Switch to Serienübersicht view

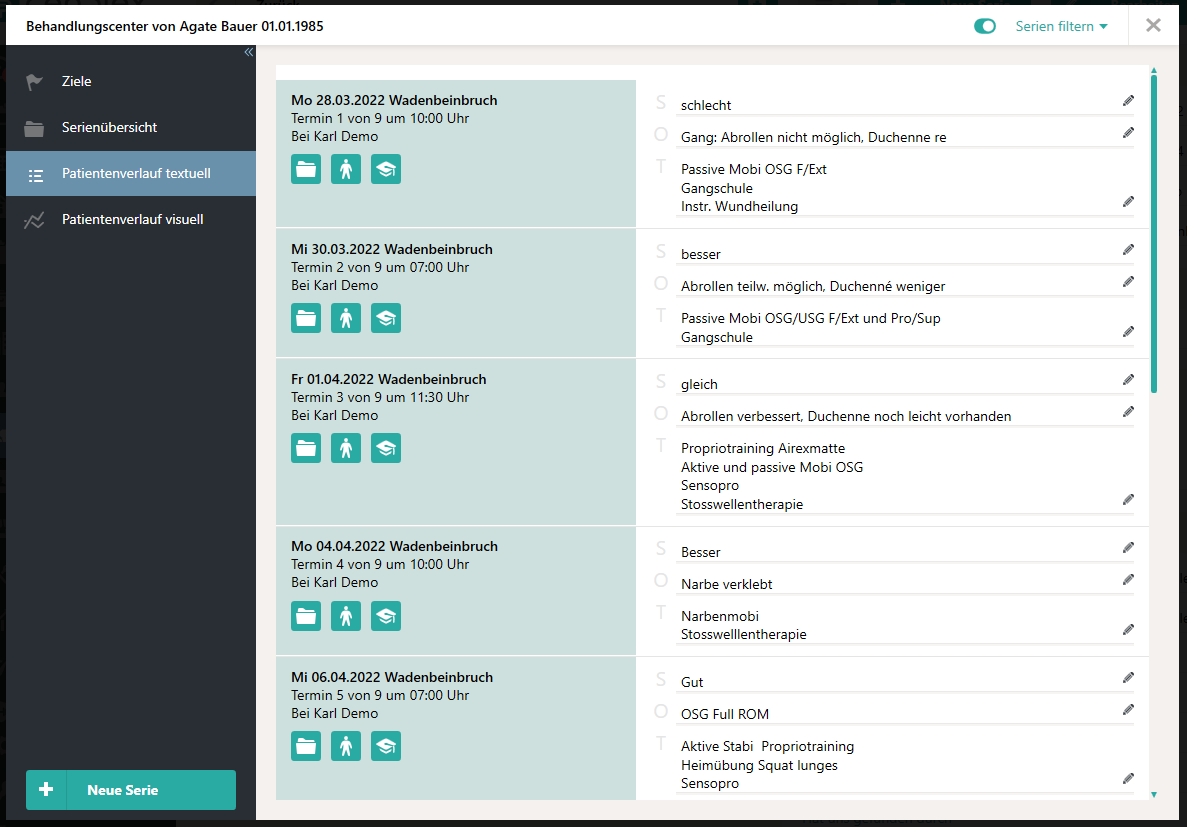coord(109,128)
